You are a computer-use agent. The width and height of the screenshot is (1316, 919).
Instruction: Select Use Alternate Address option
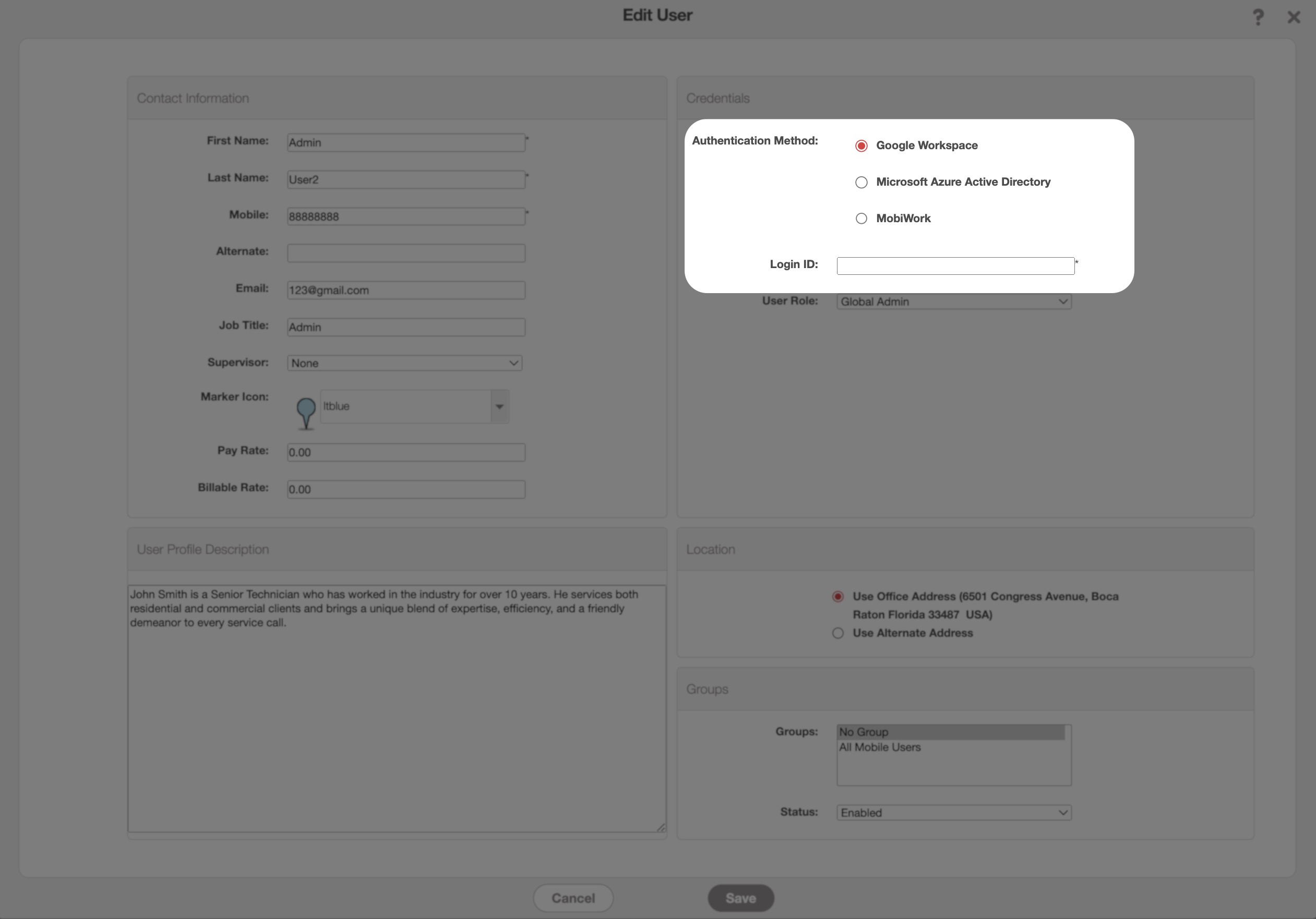tap(838, 633)
